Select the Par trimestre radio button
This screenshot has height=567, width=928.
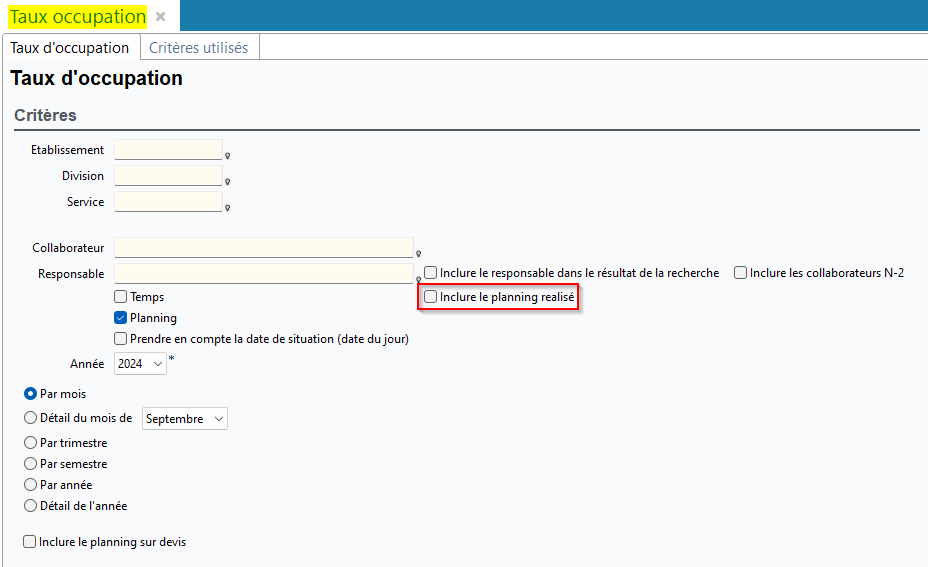click(x=30, y=443)
